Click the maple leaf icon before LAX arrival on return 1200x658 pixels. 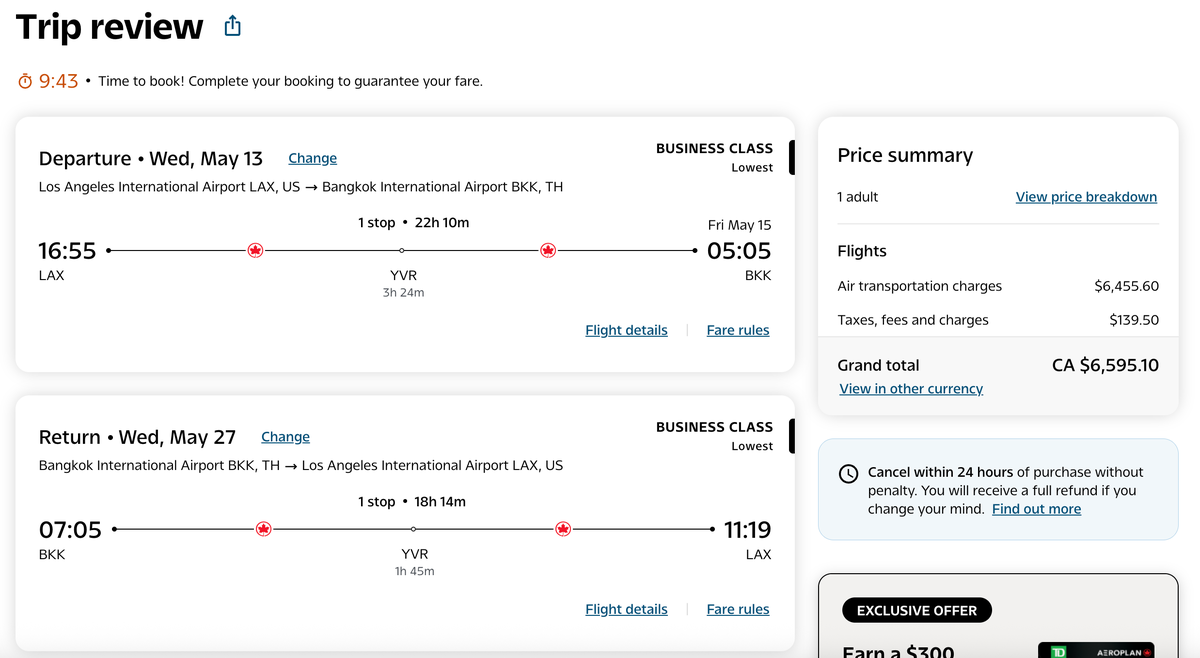tap(562, 529)
